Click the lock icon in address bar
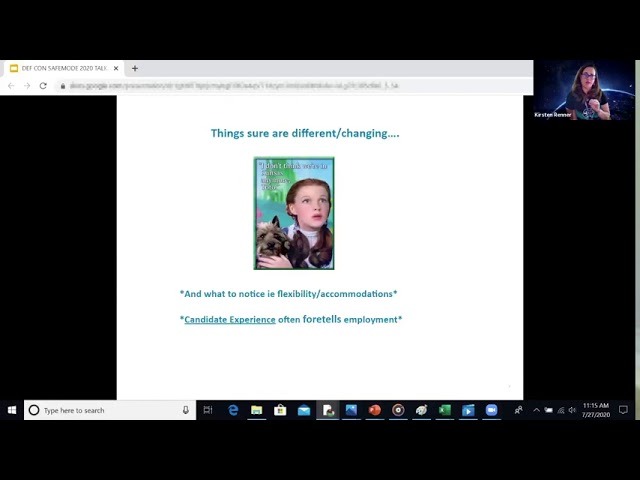 [x=63, y=86]
